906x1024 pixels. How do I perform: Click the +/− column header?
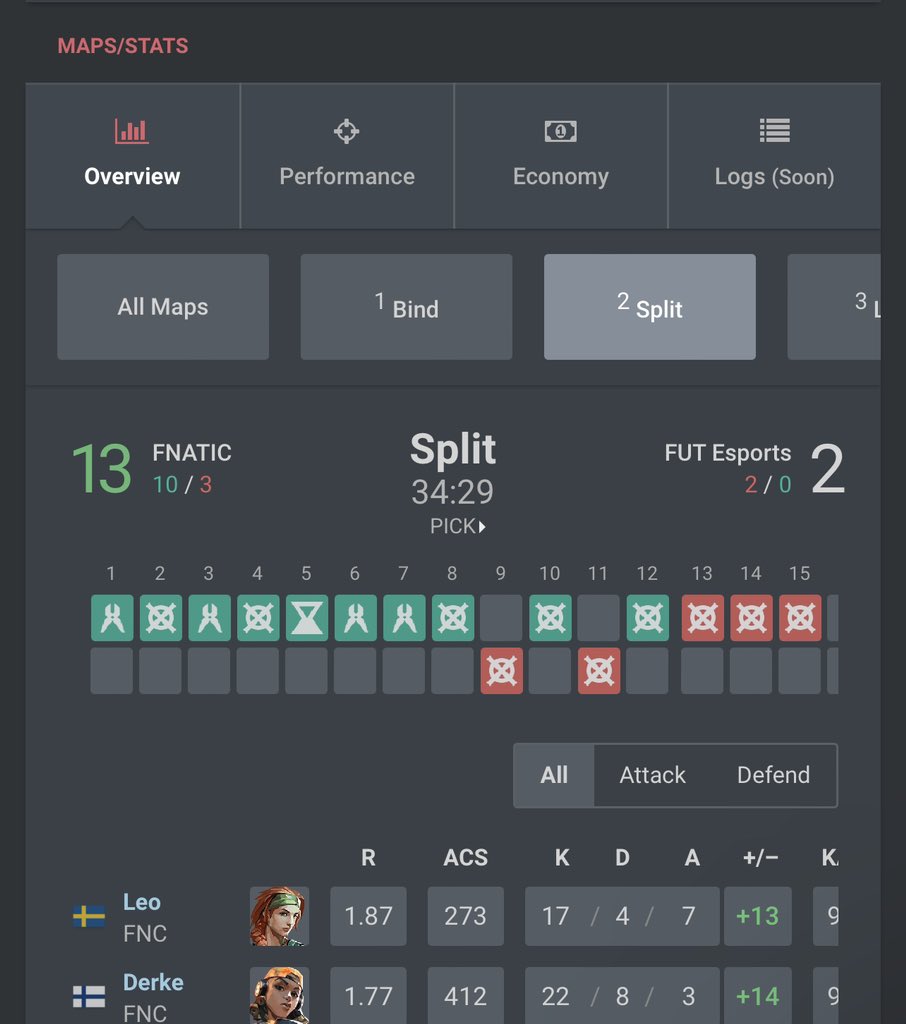760,857
